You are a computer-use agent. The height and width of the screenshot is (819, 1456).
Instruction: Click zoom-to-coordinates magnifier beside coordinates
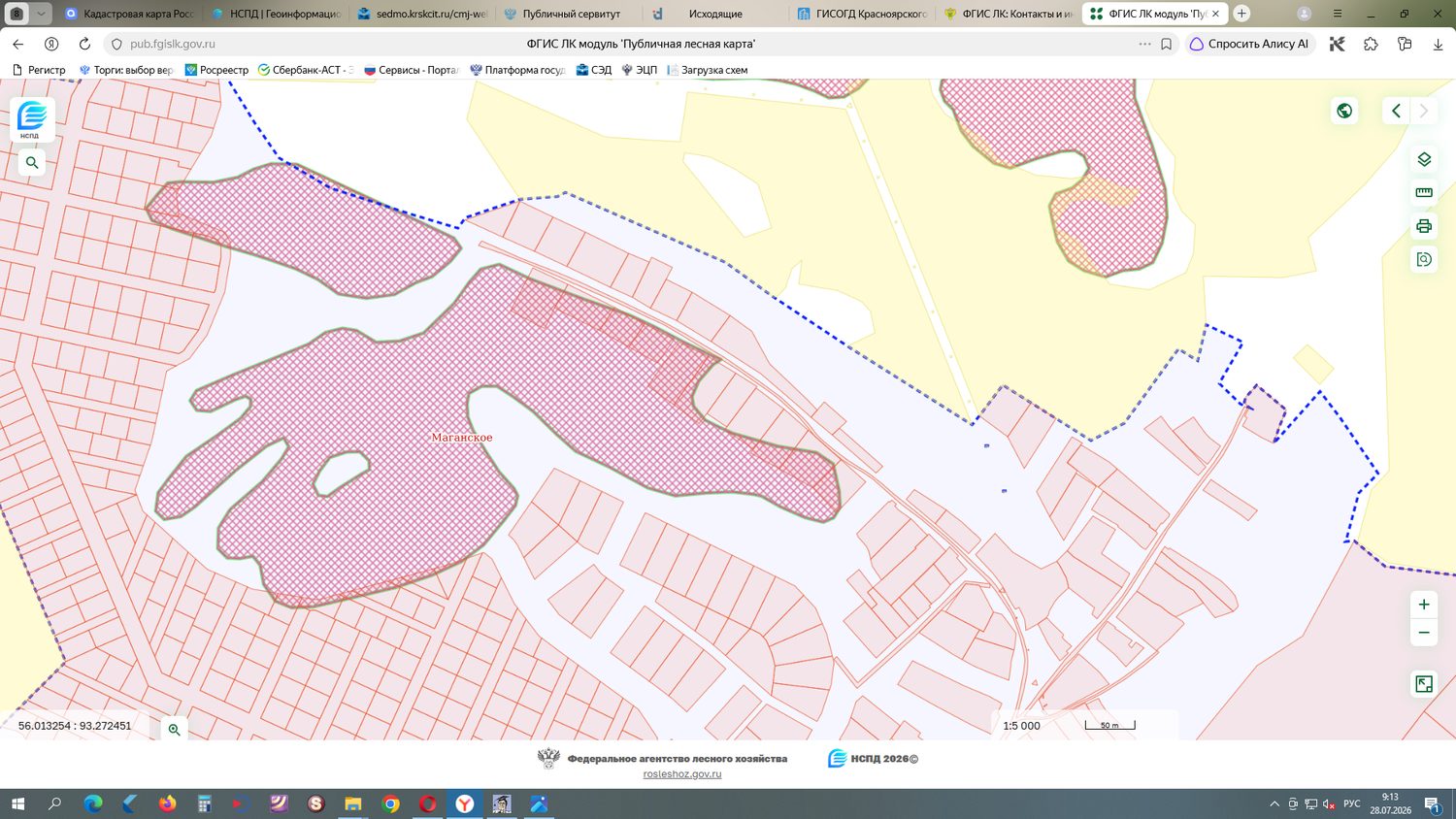174,729
